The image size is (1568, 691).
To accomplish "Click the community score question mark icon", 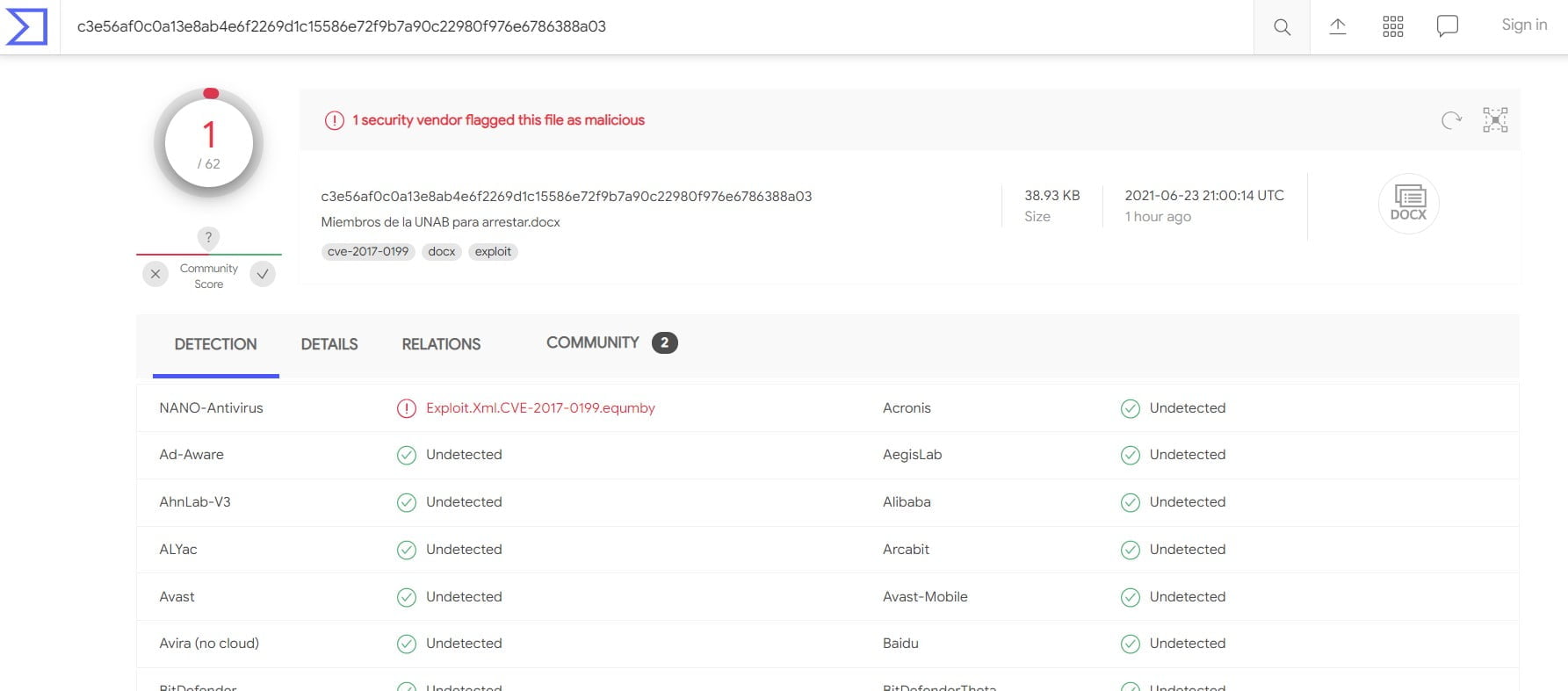I will pos(208,237).
